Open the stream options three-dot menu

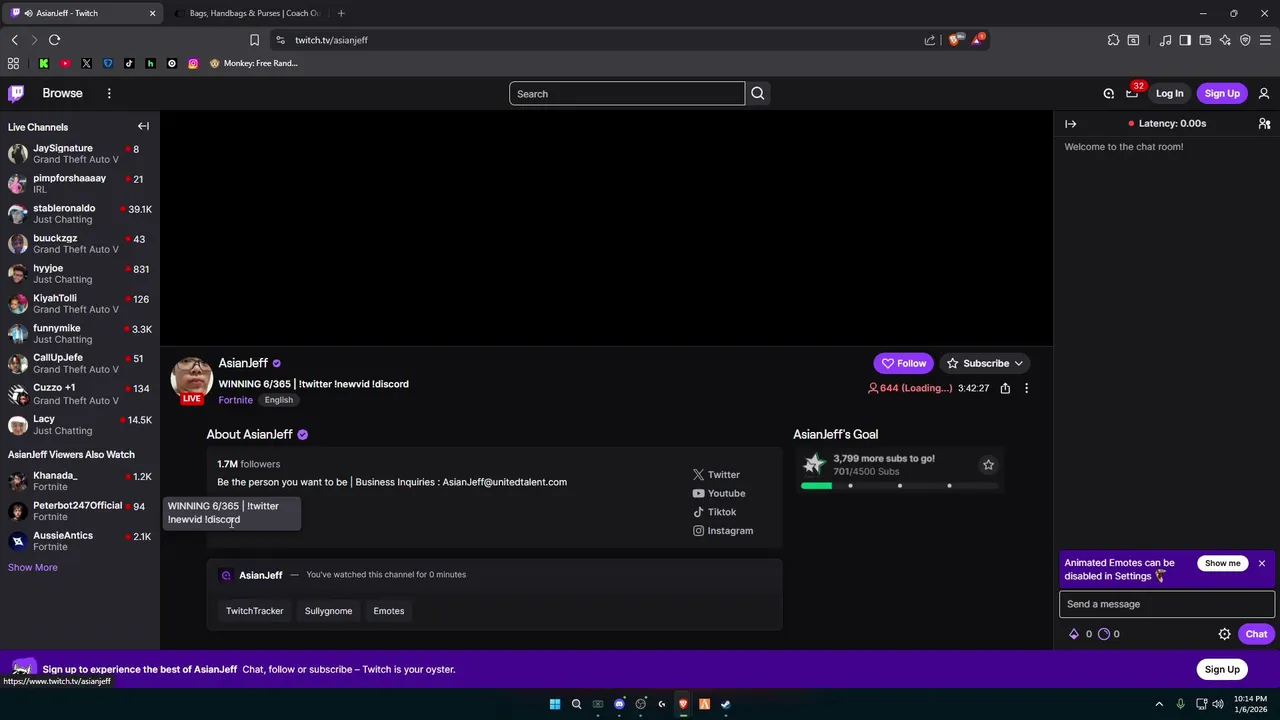(x=1026, y=388)
